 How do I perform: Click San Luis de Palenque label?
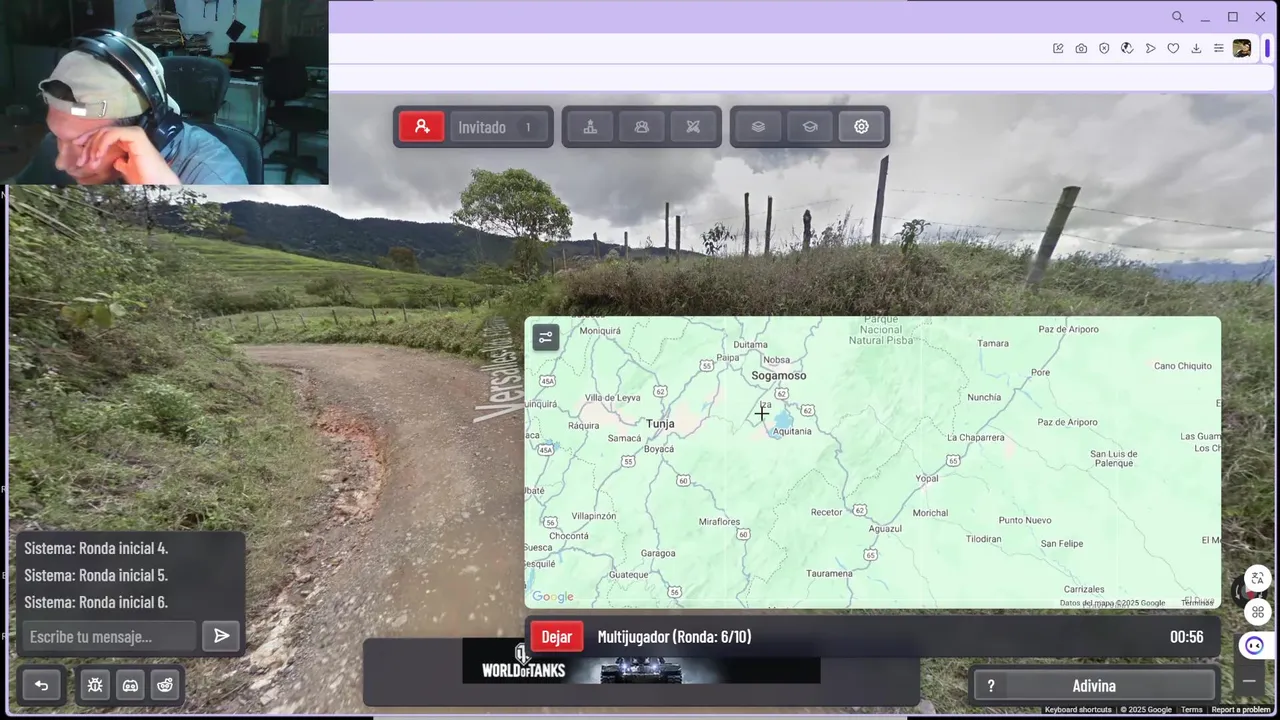[1113, 459]
